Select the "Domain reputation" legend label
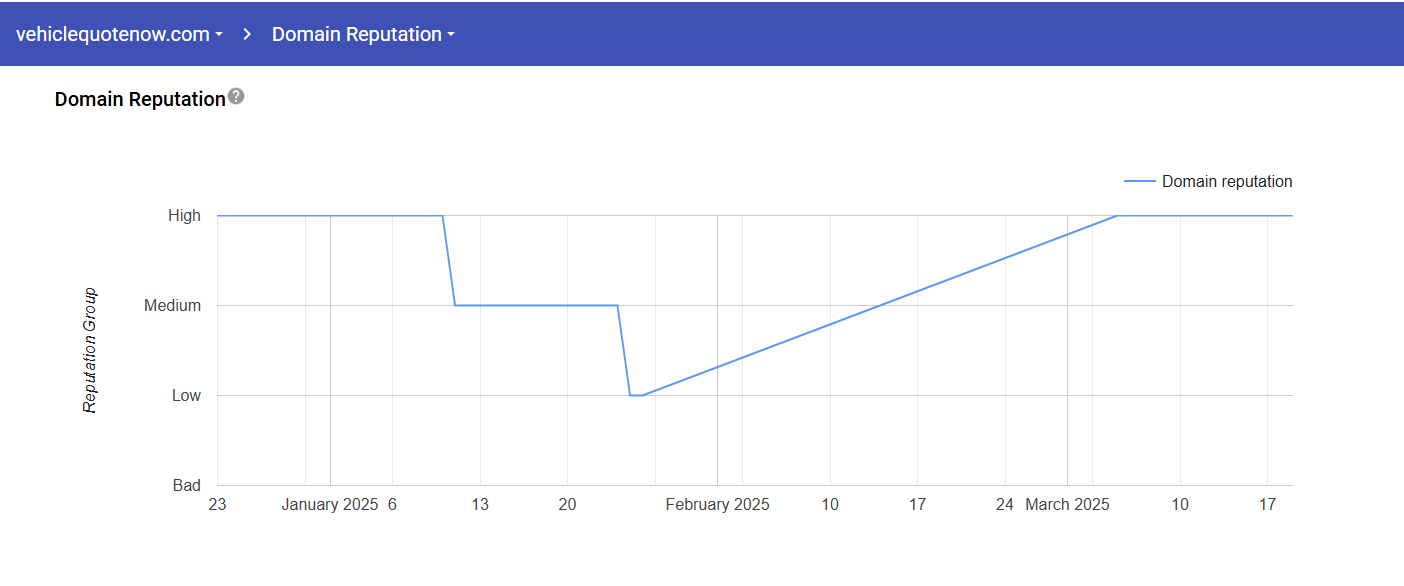The height and width of the screenshot is (586, 1404). 1227,182
